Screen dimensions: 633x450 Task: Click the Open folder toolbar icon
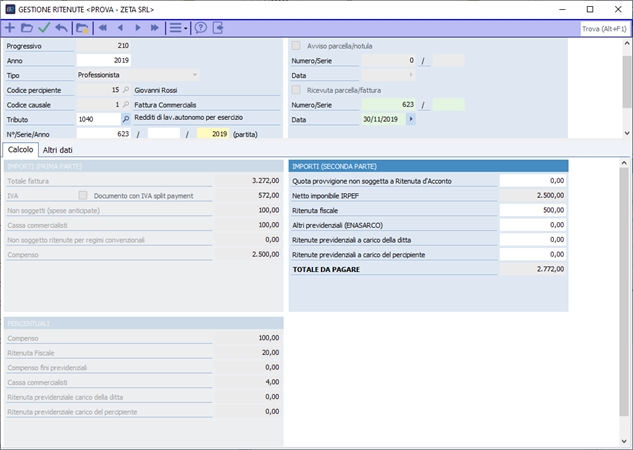[x=26, y=28]
